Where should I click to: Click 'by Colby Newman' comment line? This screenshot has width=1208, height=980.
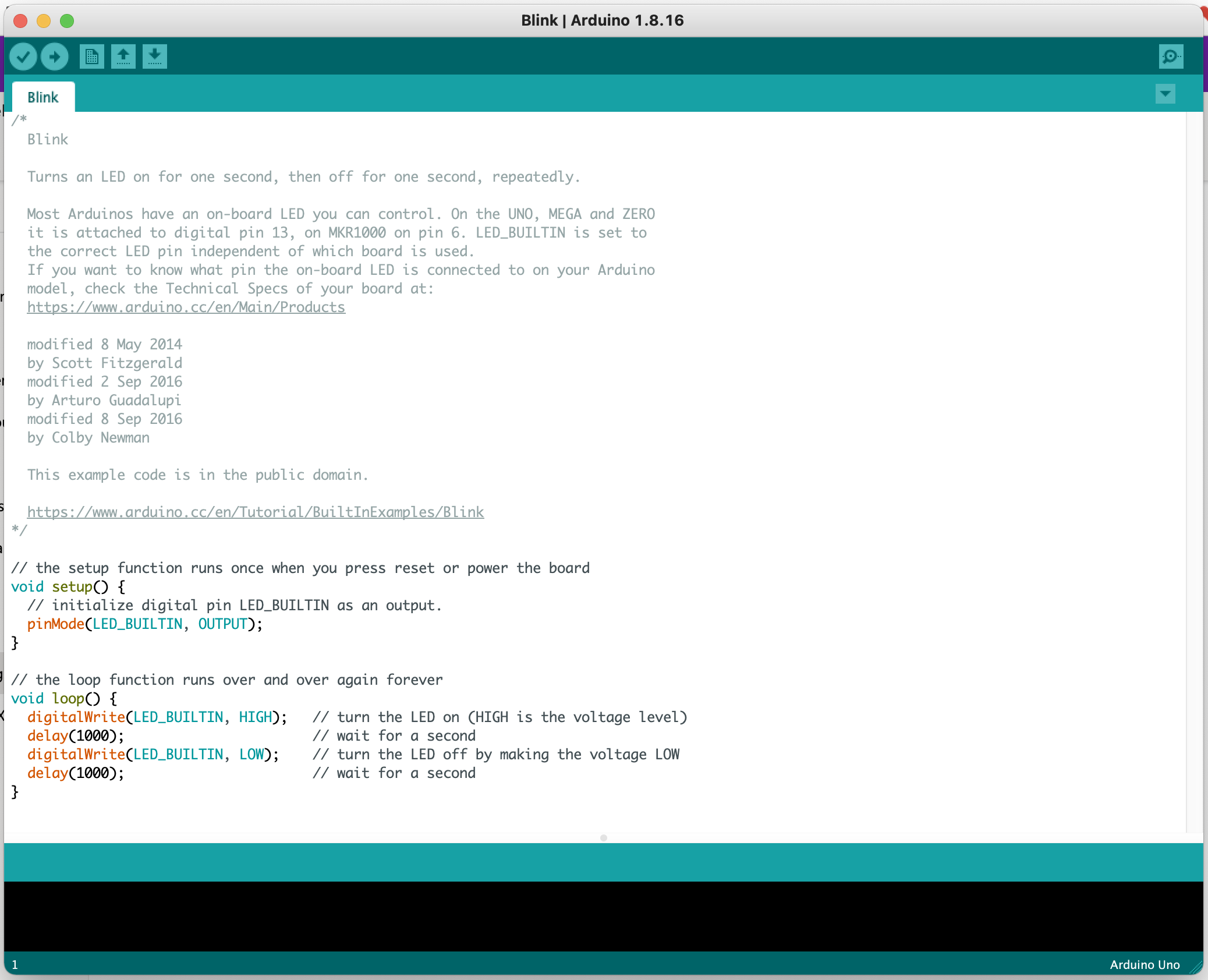click(x=88, y=437)
